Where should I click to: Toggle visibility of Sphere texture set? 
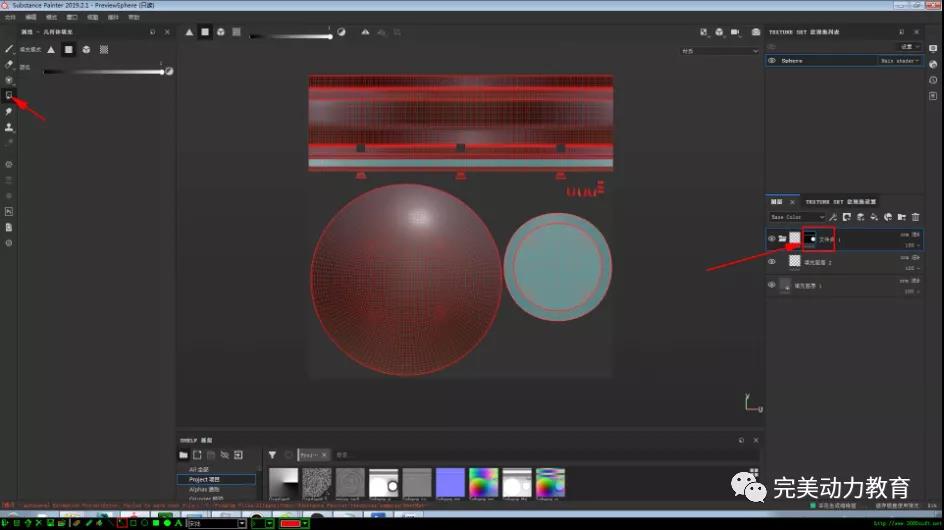[771, 61]
